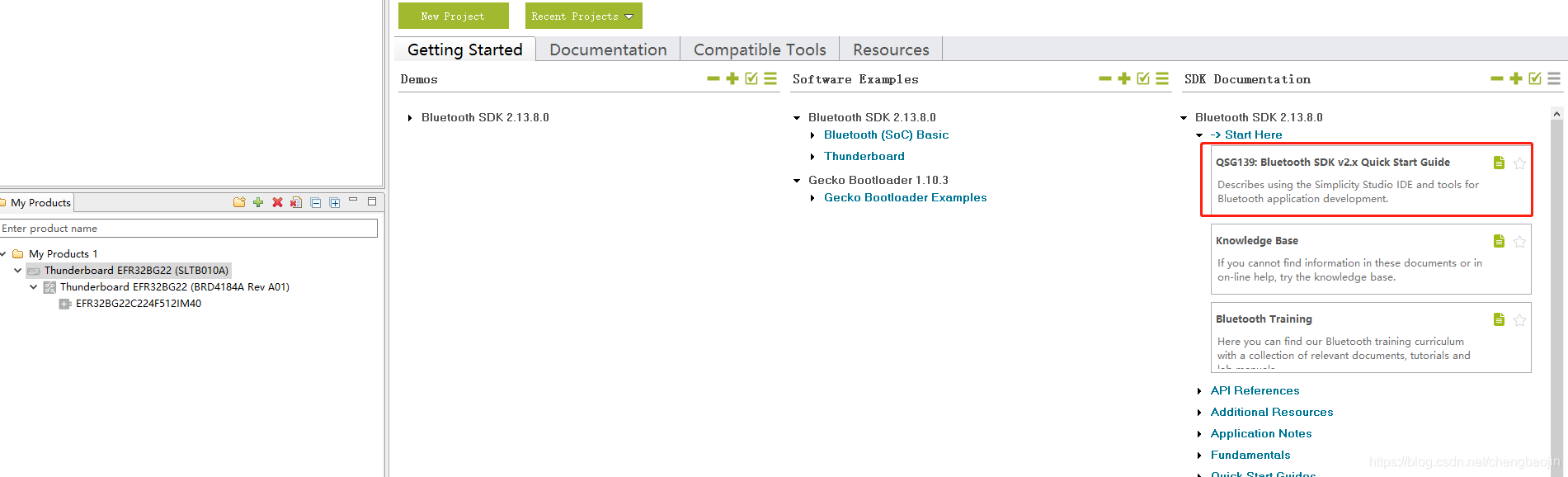Toggle the check-all icon in Demos header
Screen dimensions: 1568x477
(x=751, y=78)
